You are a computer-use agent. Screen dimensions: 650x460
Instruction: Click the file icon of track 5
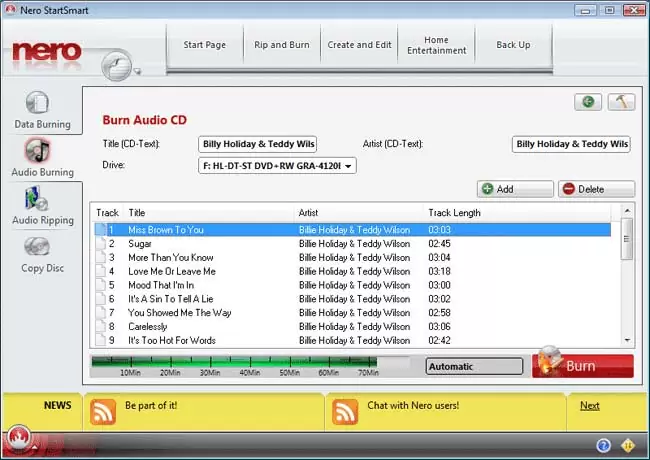tap(100, 285)
